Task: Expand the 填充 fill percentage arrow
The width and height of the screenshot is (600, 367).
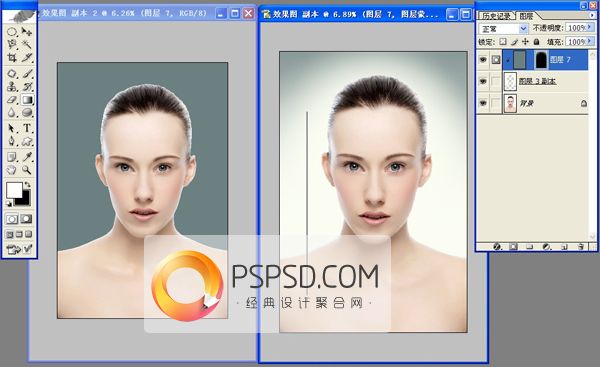Action: click(590, 41)
